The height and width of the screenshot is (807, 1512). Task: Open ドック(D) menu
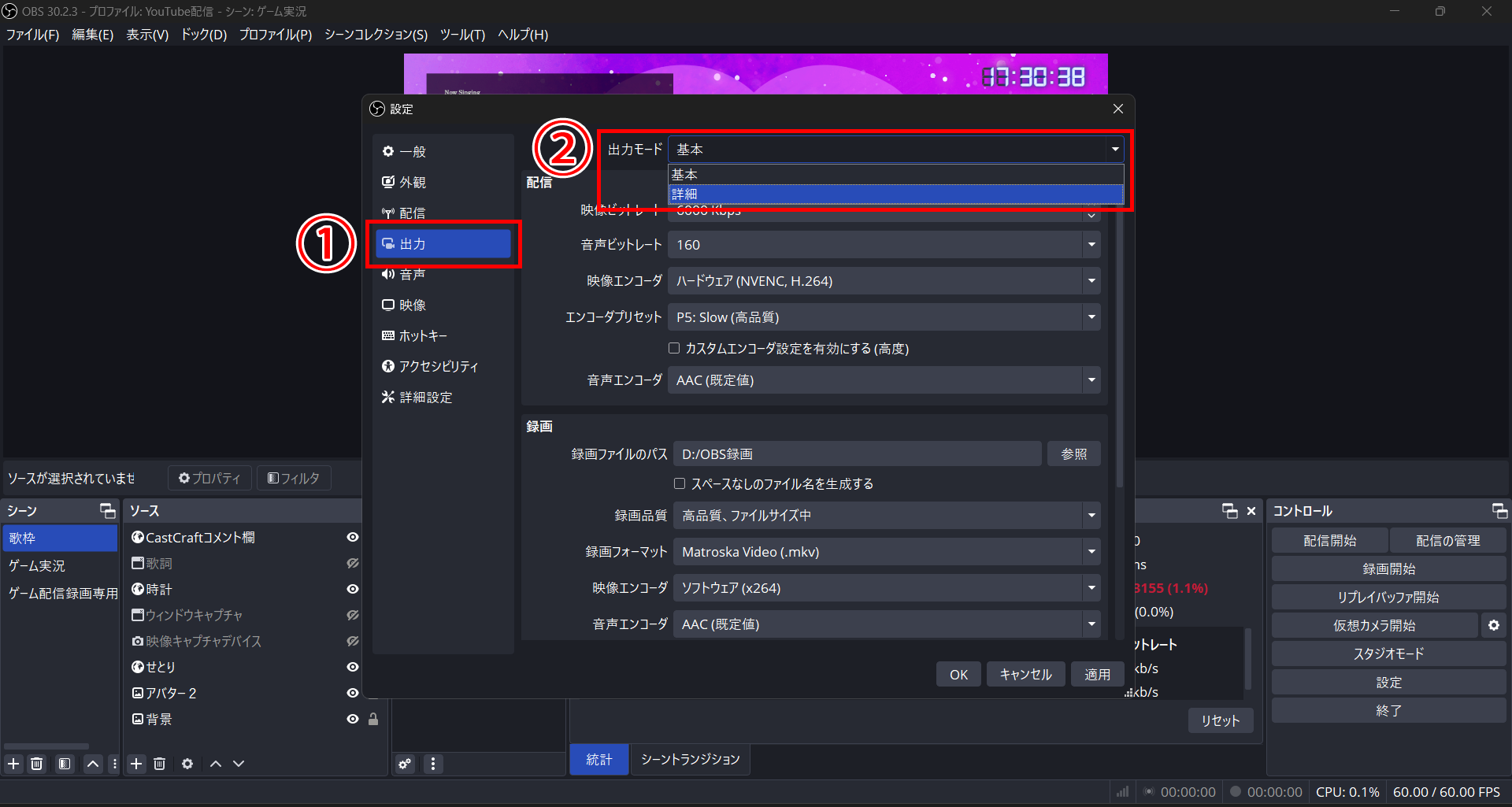tap(204, 35)
